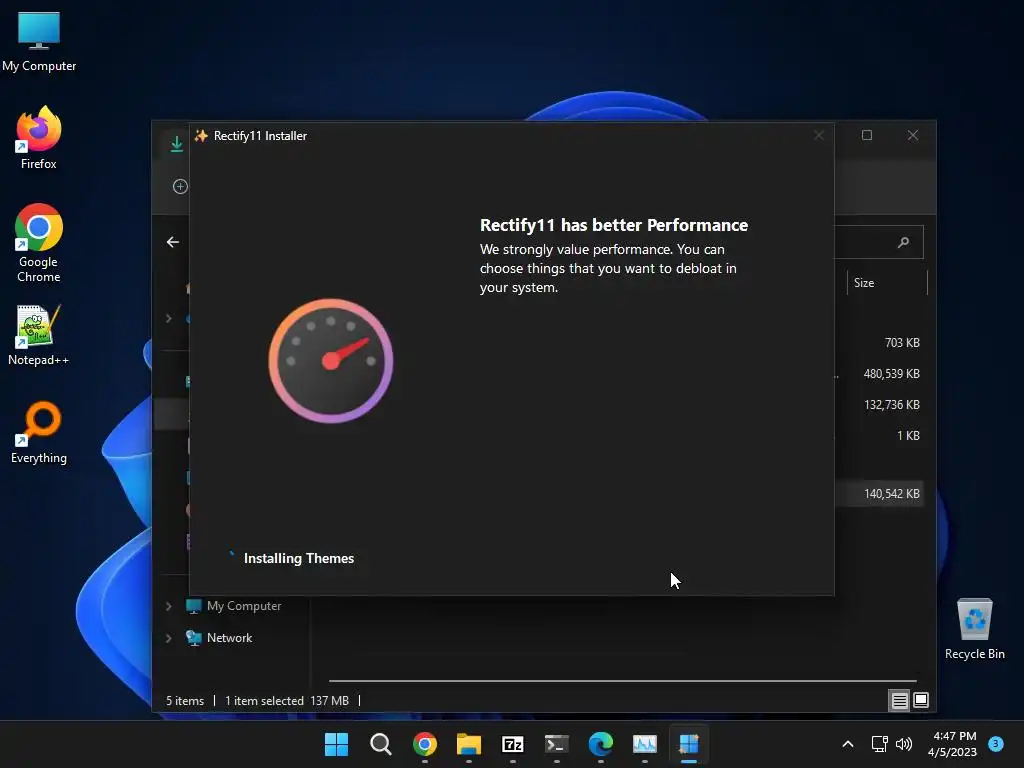Open the Recycle Bin on the desktop
Screen dimensions: 1024x768
pos(974,629)
